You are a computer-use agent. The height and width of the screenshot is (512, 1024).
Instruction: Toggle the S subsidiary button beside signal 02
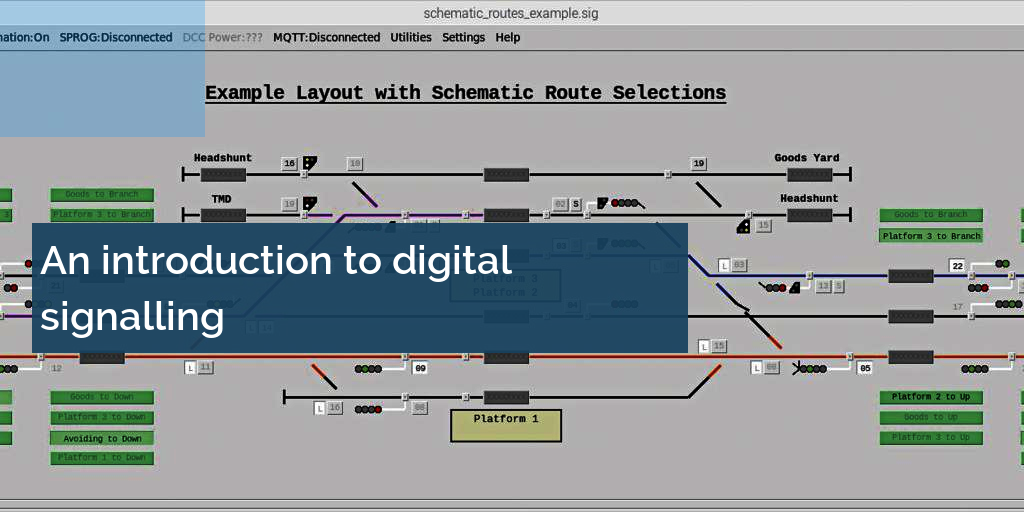pos(576,204)
